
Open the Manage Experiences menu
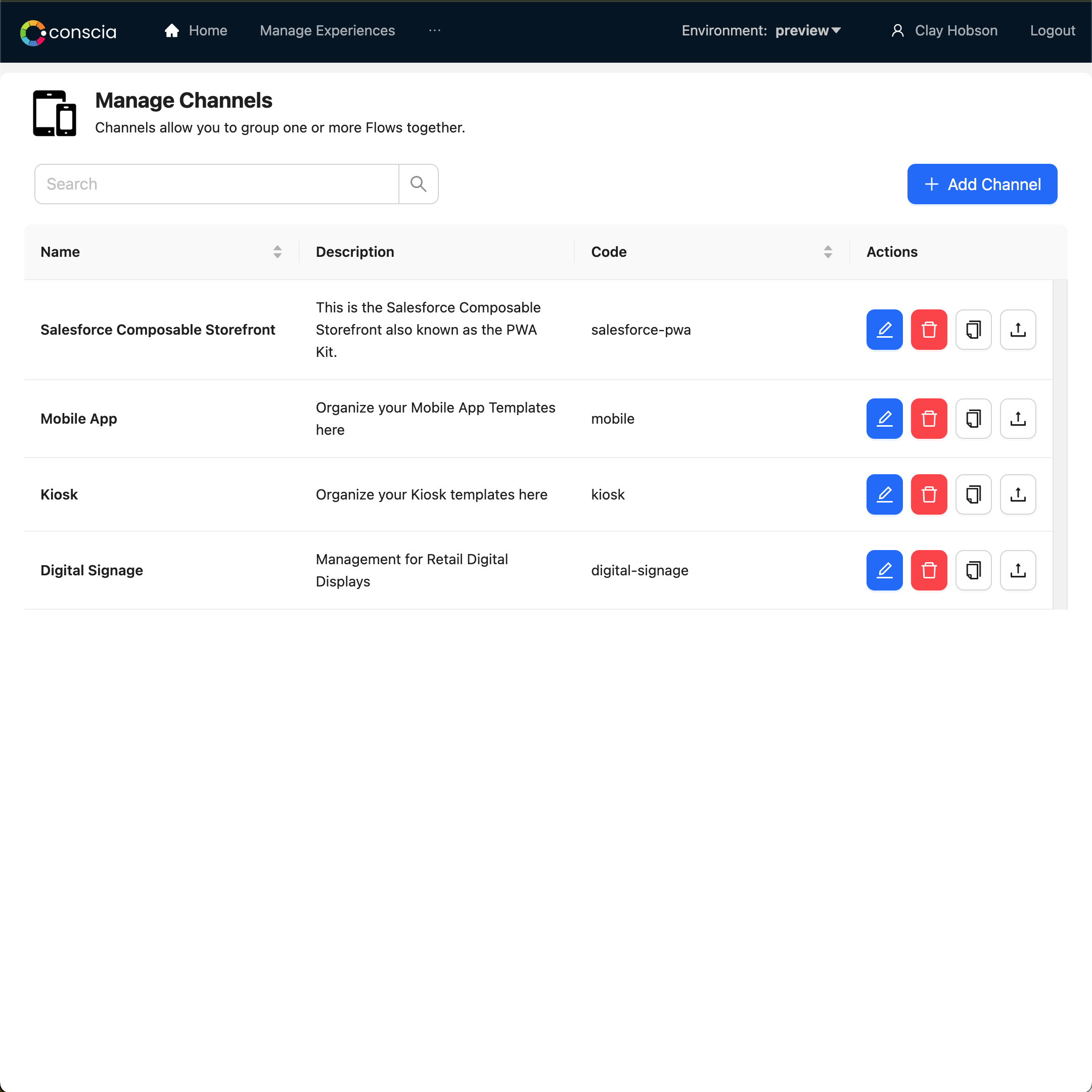pyautogui.click(x=327, y=31)
